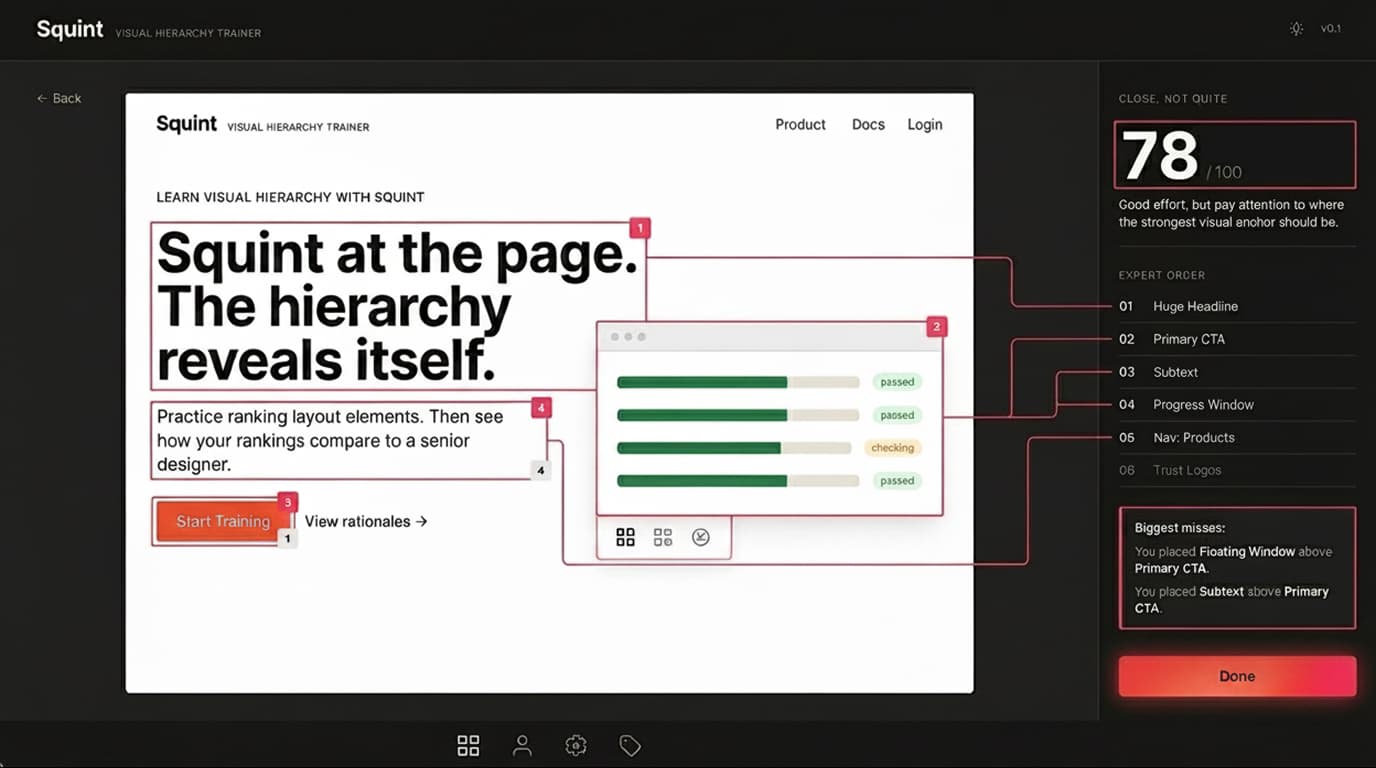The width and height of the screenshot is (1376, 768).
Task: Click the Done button
Action: click(1237, 676)
